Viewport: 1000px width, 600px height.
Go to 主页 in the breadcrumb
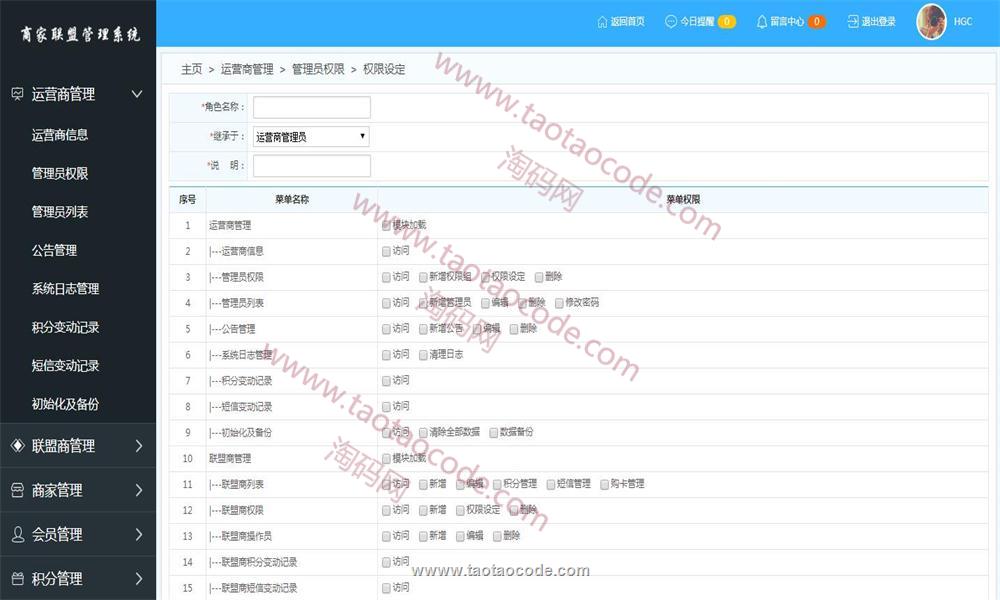coord(191,69)
